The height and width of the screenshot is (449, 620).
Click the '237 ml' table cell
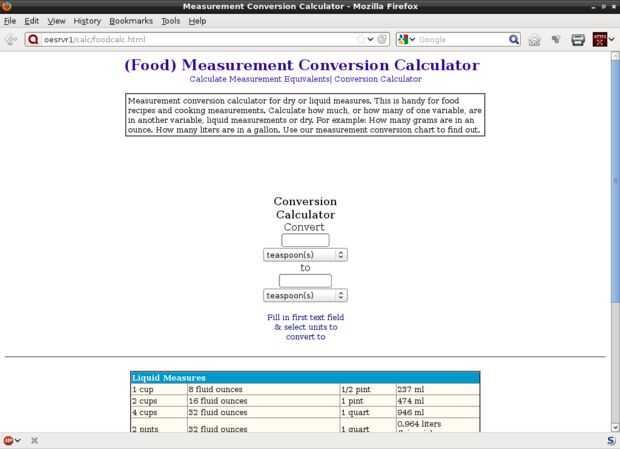(x=438, y=389)
